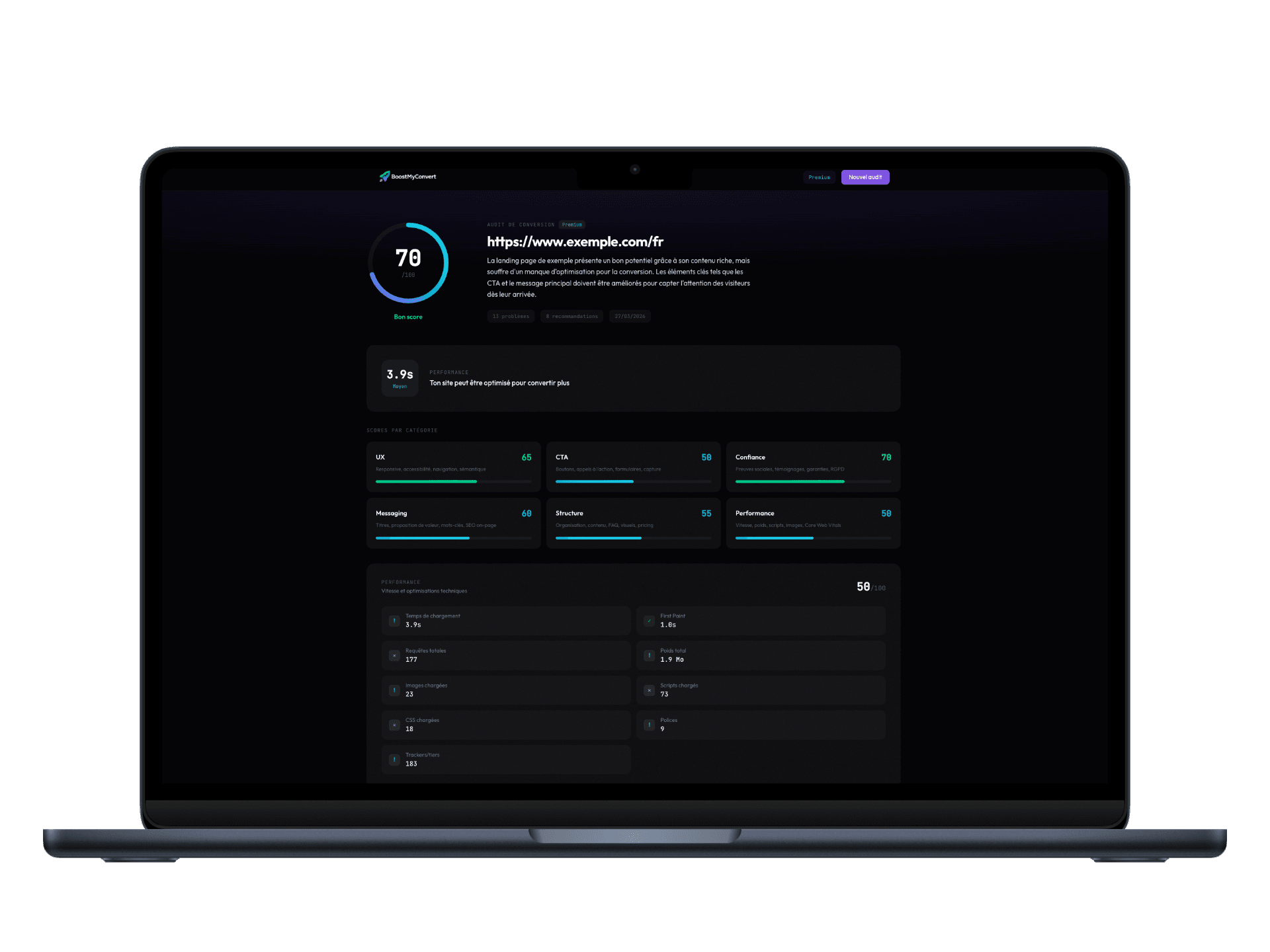View the 8 recommandations

tap(571, 316)
